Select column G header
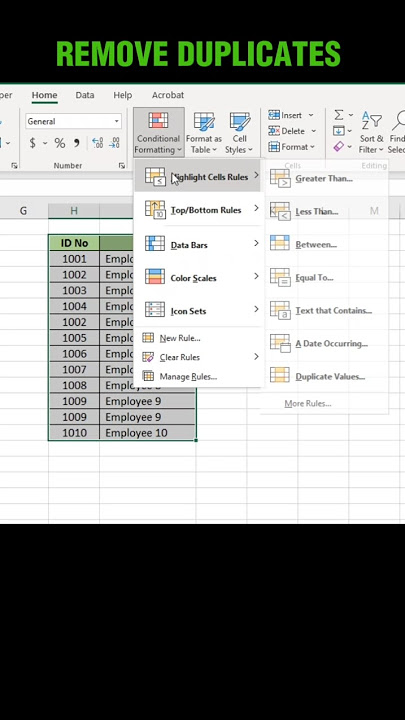The width and height of the screenshot is (405, 720). click(x=23, y=211)
